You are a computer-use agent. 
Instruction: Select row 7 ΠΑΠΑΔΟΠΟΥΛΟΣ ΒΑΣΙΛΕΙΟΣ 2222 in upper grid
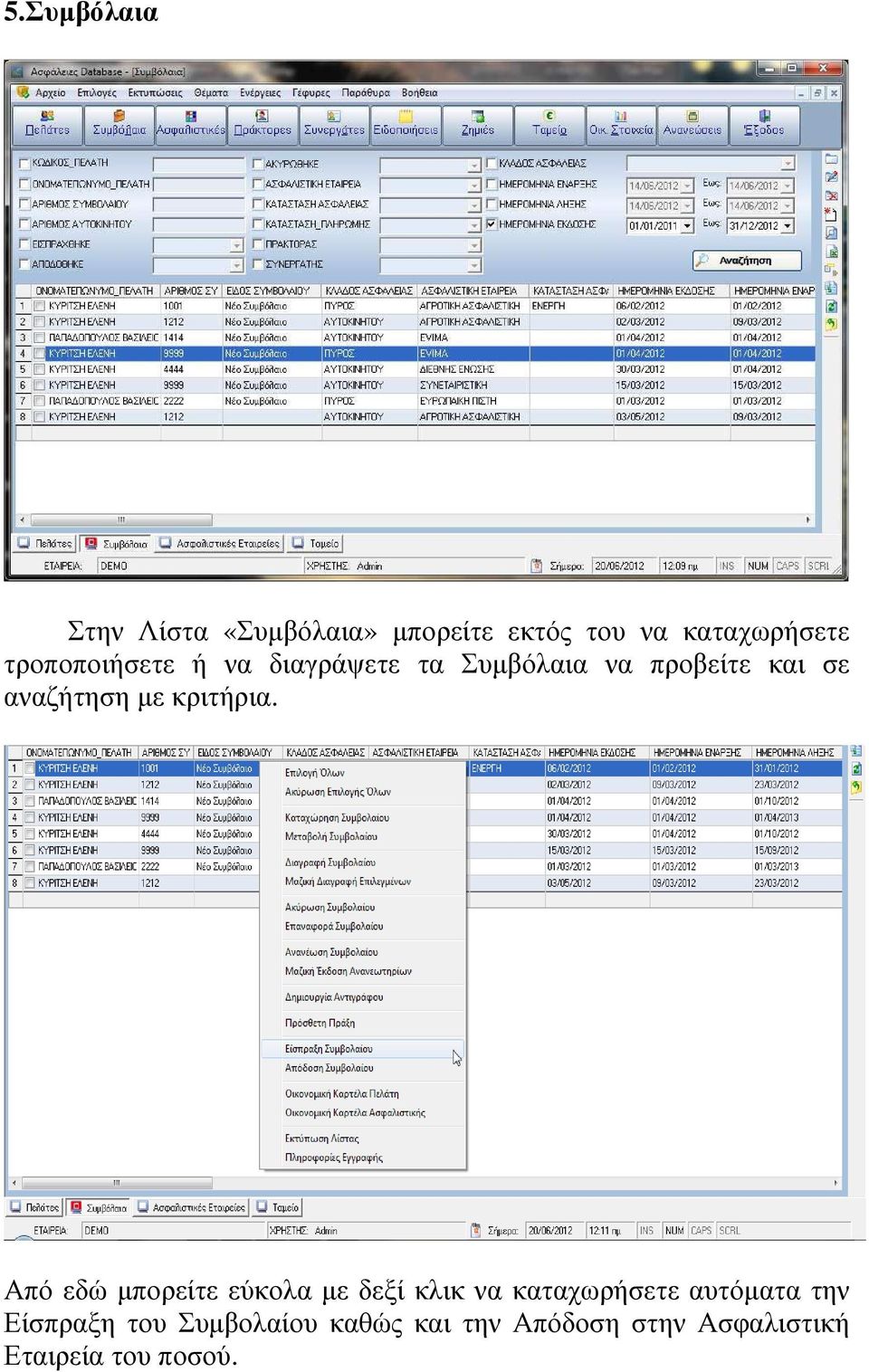click(x=416, y=401)
